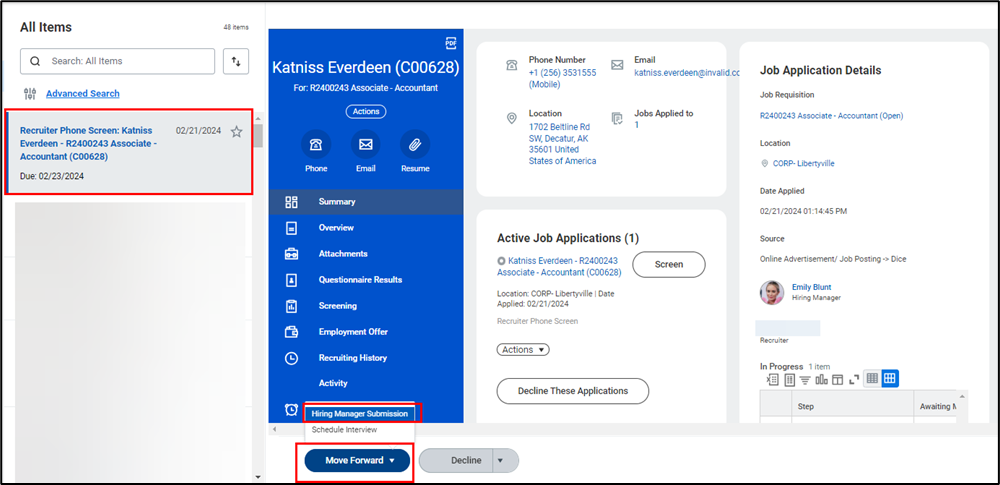The height and width of the screenshot is (485, 1000).
Task: Open the Questionnaire Results tab
Action: (360, 280)
